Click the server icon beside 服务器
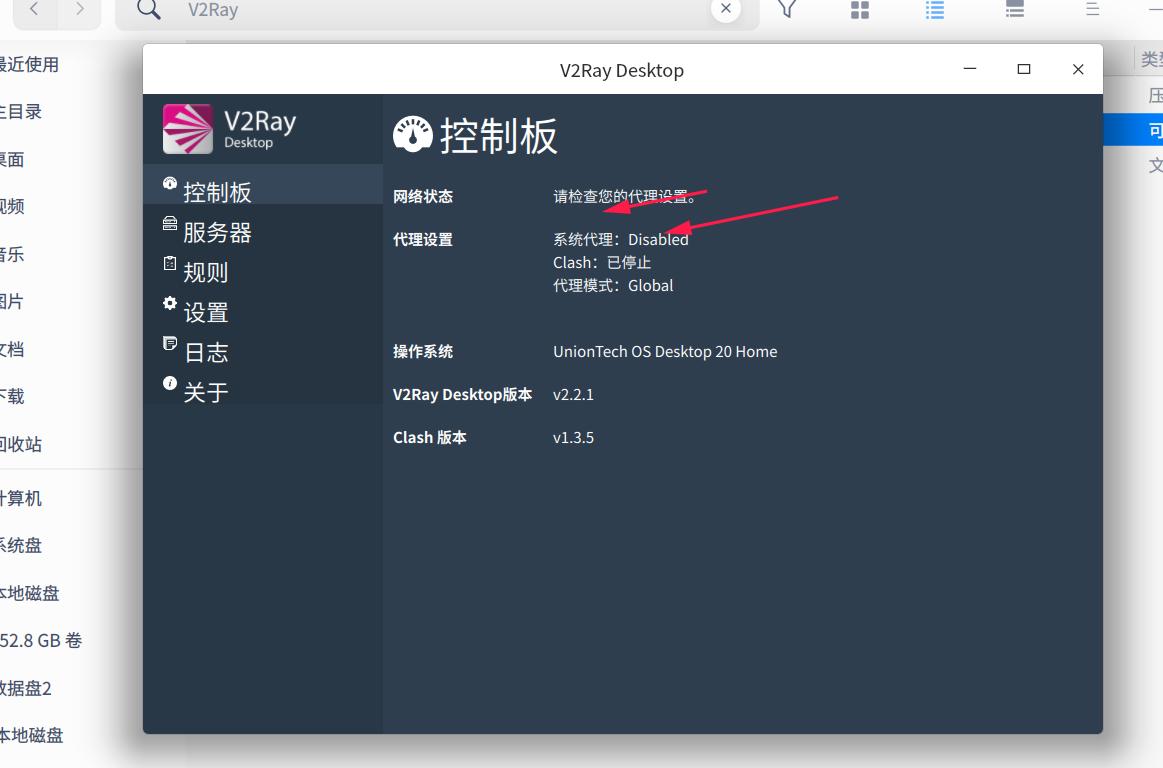This screenshot has width=1163, height=768. tap(170, 223)
